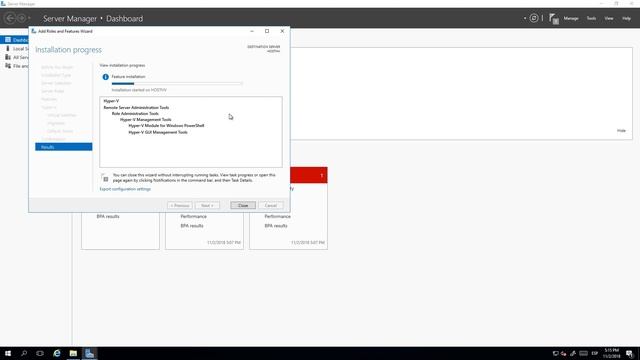
Task: Click the red tile header with count 1
Action: coord(309,175)
